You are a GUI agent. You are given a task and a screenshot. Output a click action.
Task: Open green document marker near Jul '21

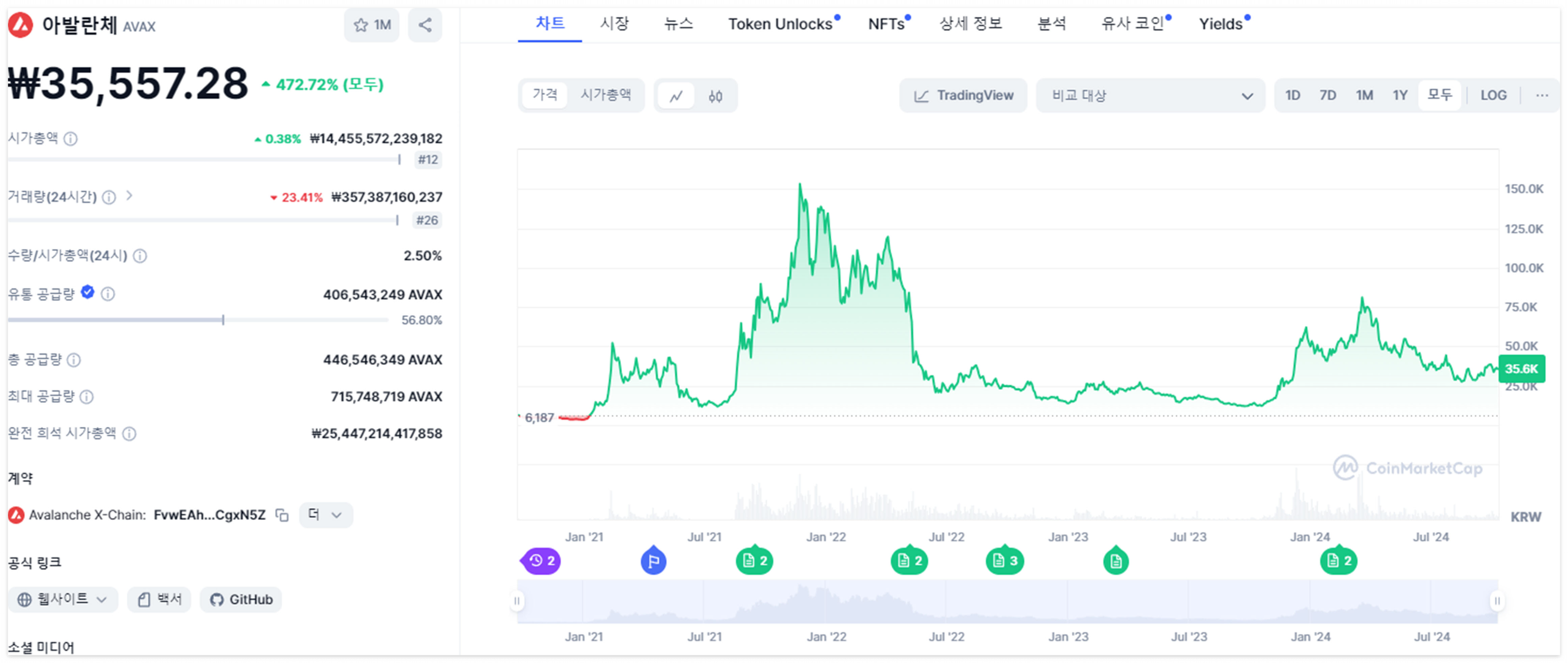coord(755,560)
